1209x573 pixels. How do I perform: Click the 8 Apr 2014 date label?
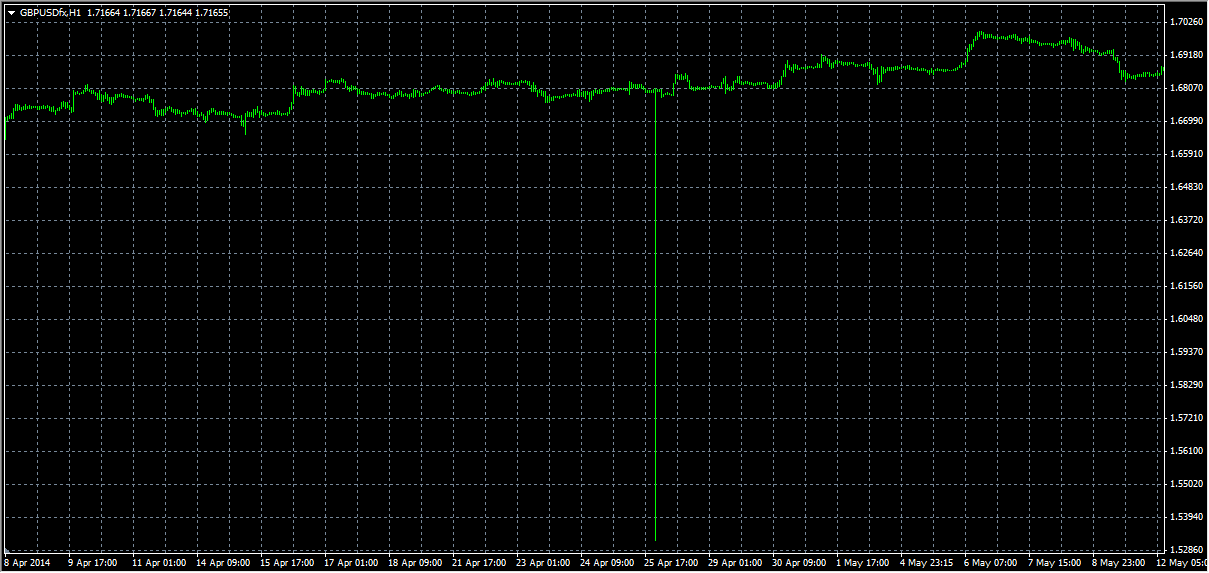26,563
